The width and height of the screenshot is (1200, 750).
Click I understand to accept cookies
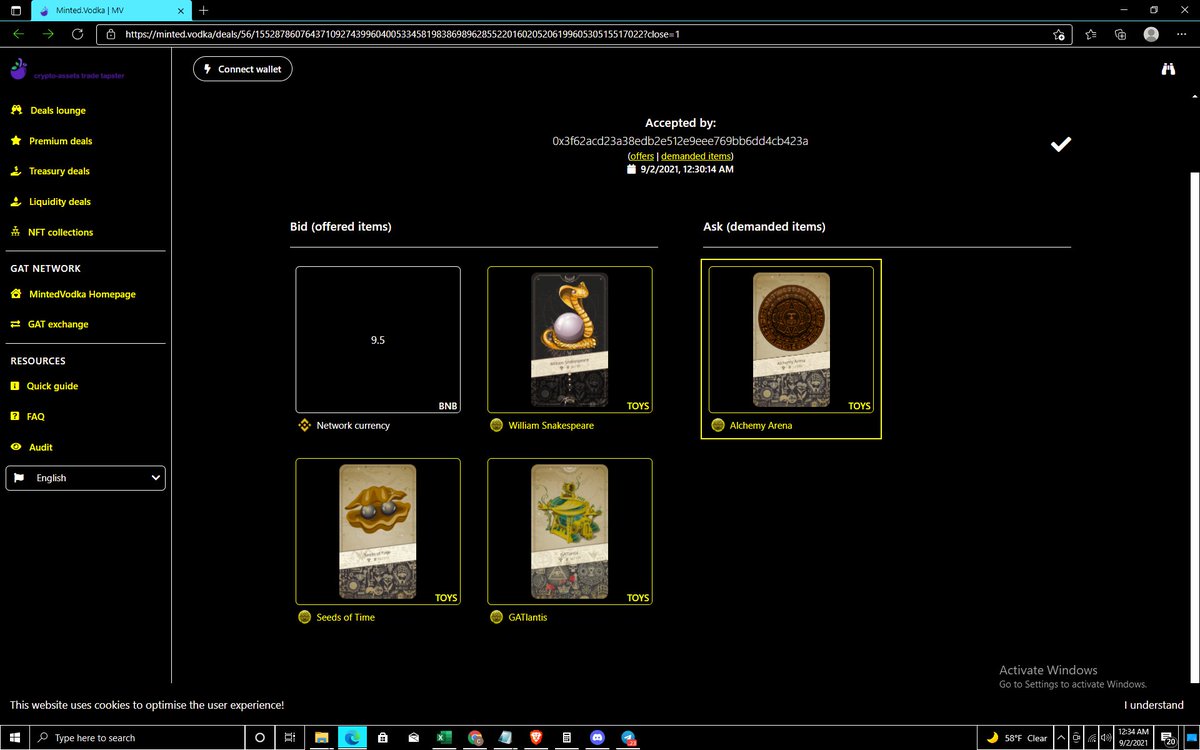[x=1153, y=705]
